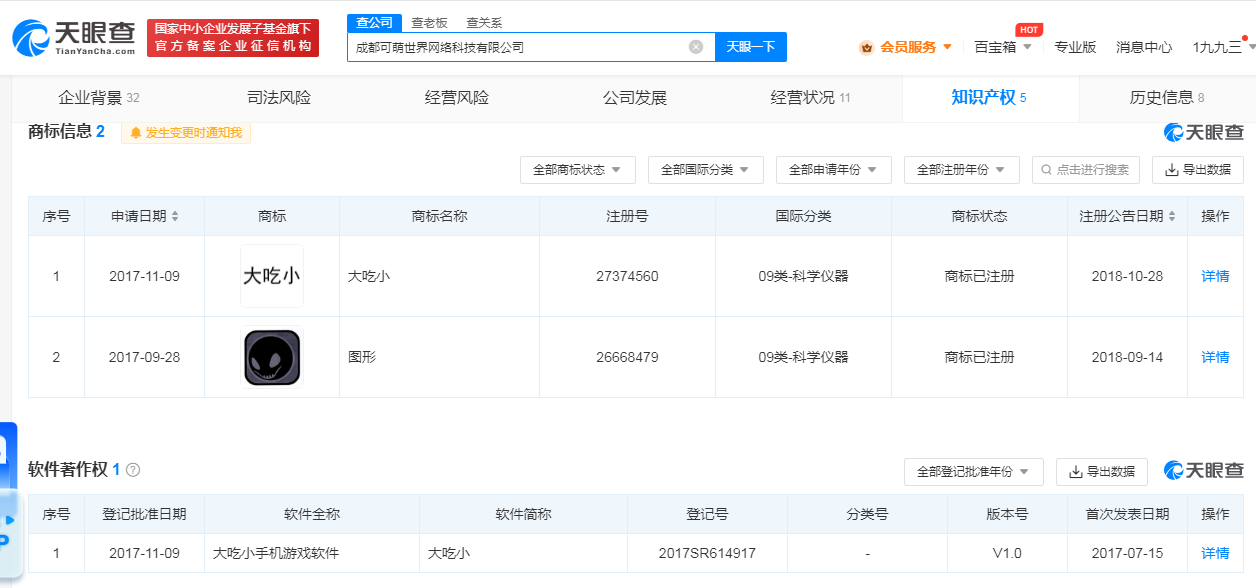The height and width of the screenshot is (588, 1256).
Task: Open the 全部申请年份 dropdown
Action: [834, 170]
